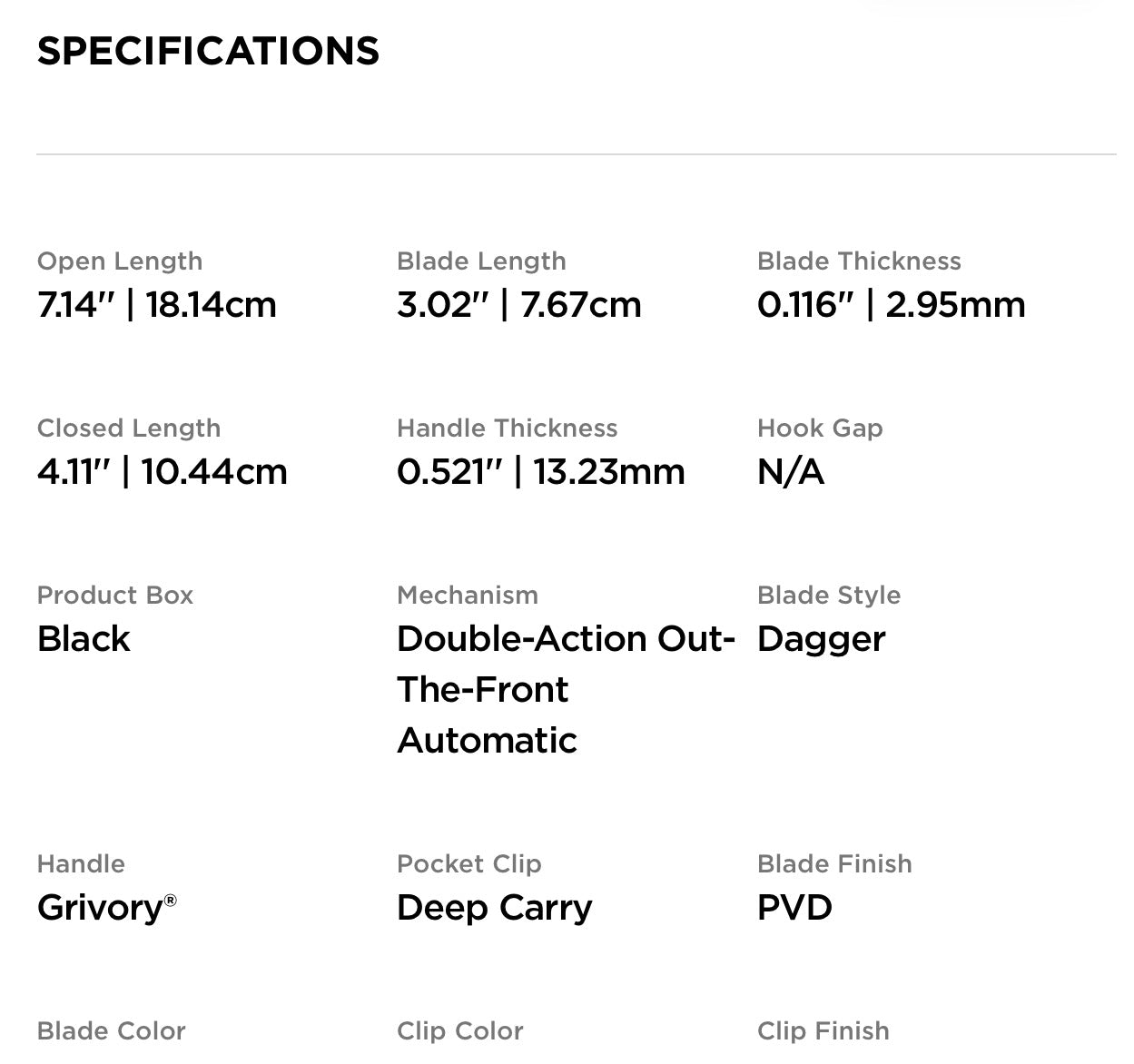Click the 7.14" | 18.14cm open length value
This screenshot has height=1064, width=1134.
[157, 305]
